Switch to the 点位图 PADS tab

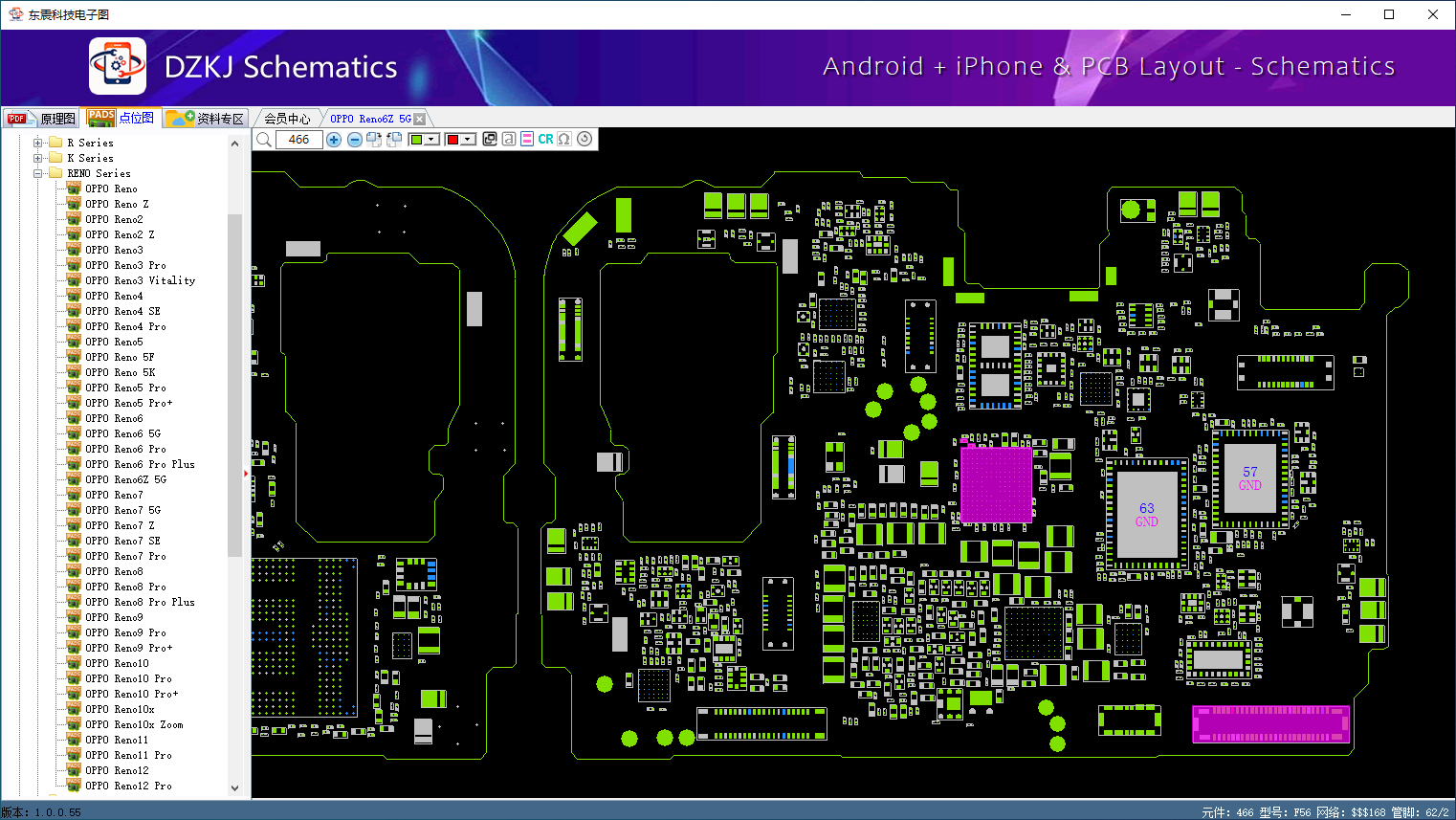tap(121, 118)
